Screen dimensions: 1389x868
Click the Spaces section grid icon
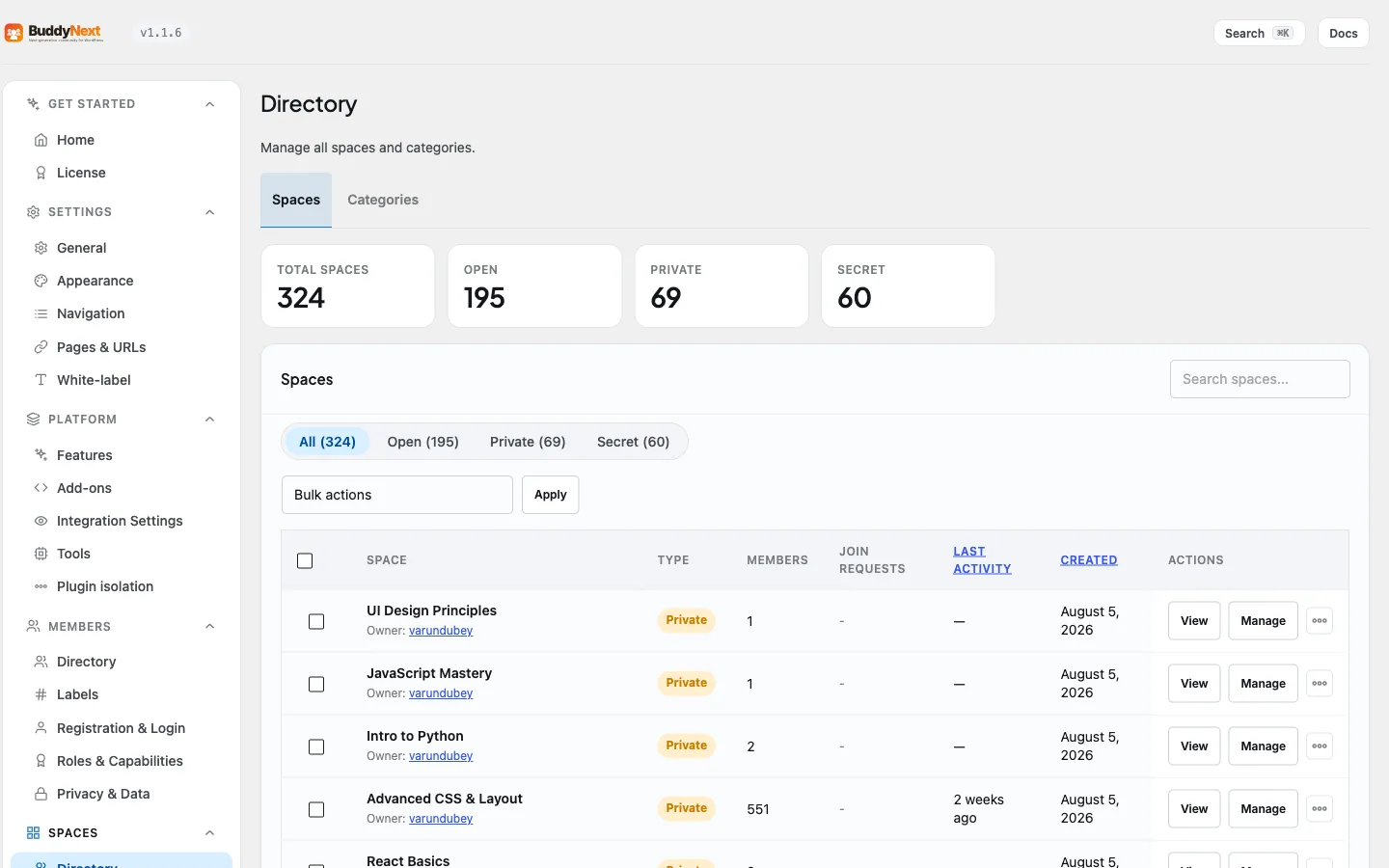tap(33, 833)
